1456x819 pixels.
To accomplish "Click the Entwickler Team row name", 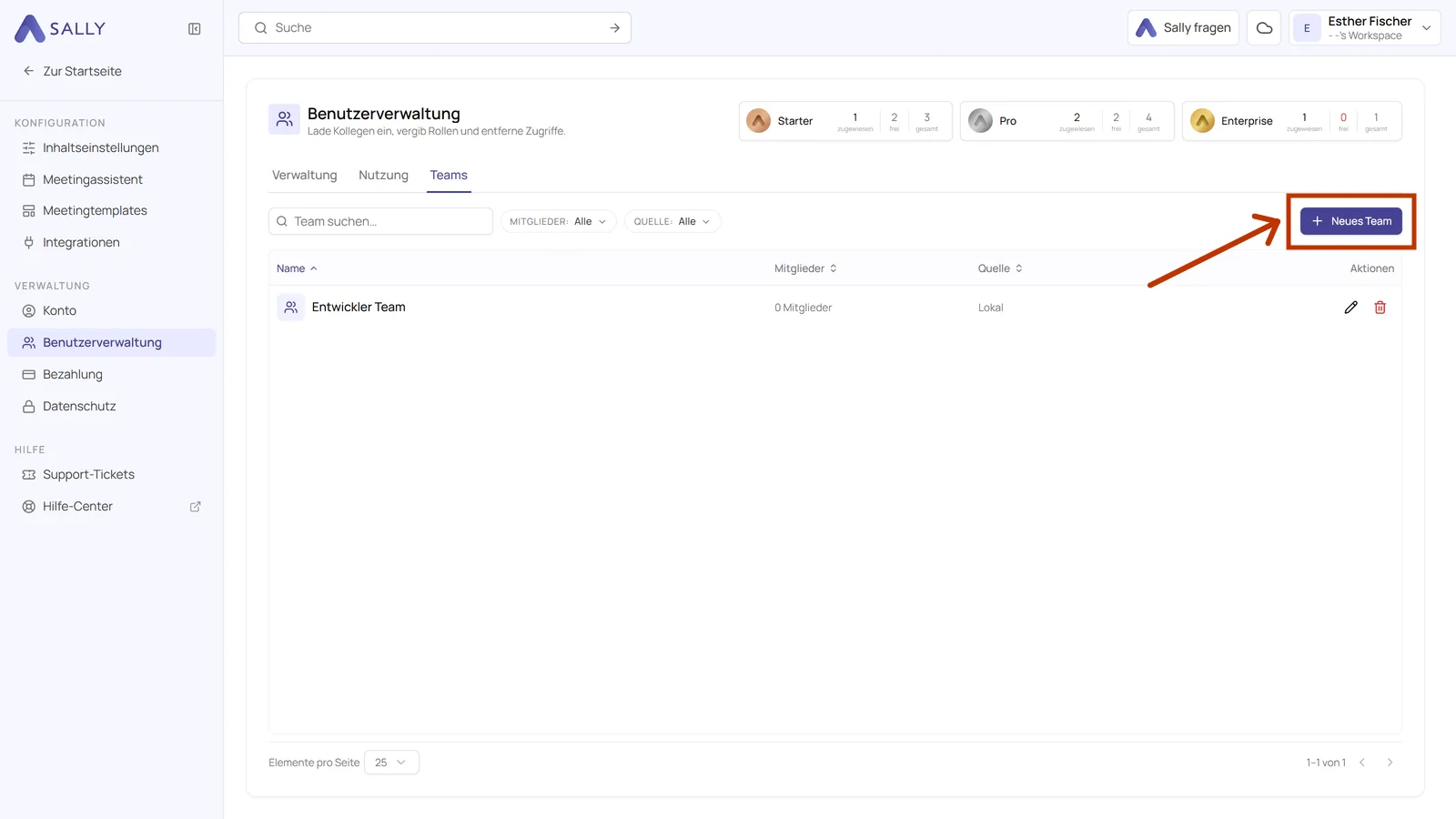I will click(359, 308).
